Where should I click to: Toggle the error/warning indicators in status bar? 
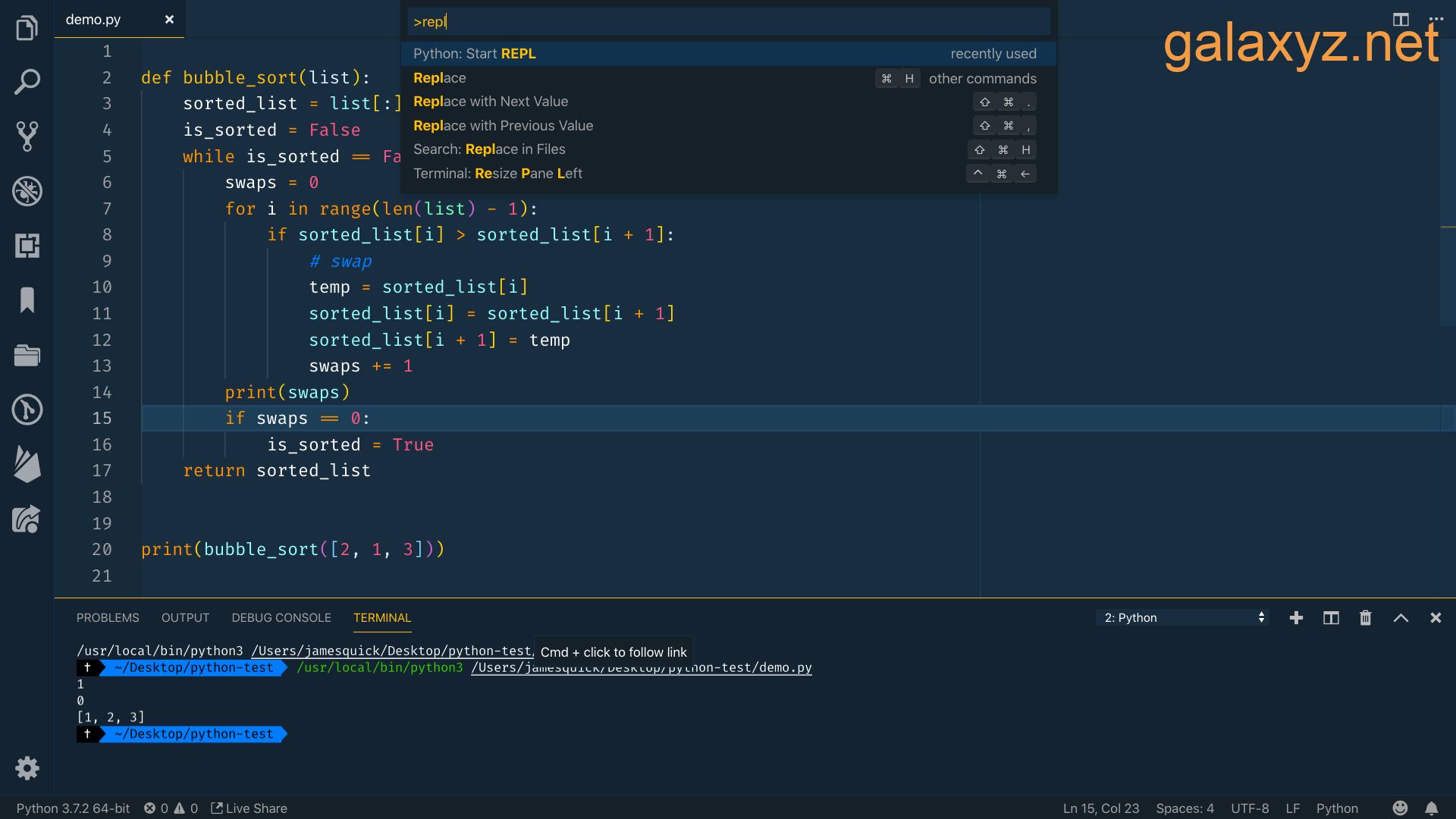pyautogui.click(x=175, y=808)
